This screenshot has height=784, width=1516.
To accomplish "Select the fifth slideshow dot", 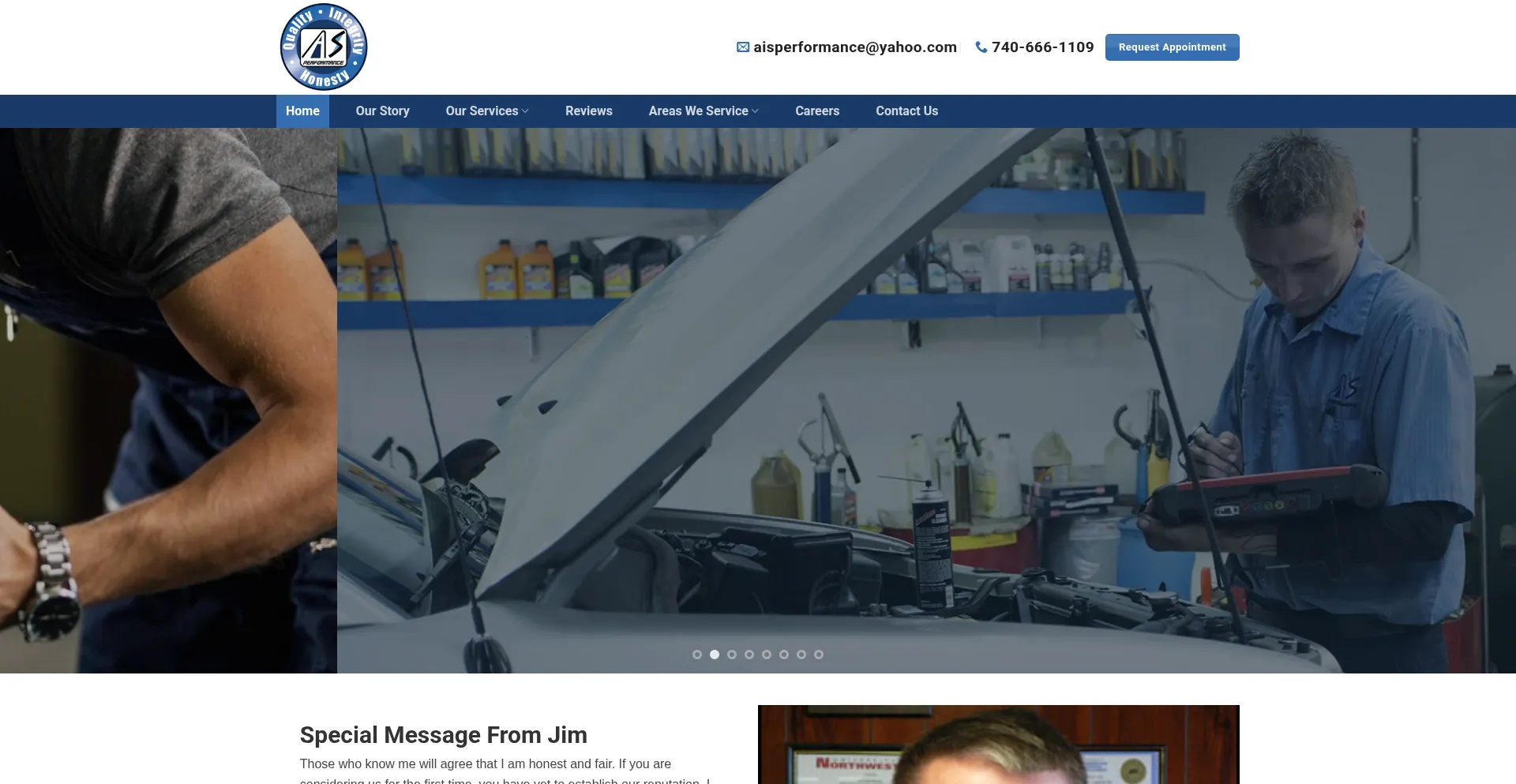I will coord(767,655).
